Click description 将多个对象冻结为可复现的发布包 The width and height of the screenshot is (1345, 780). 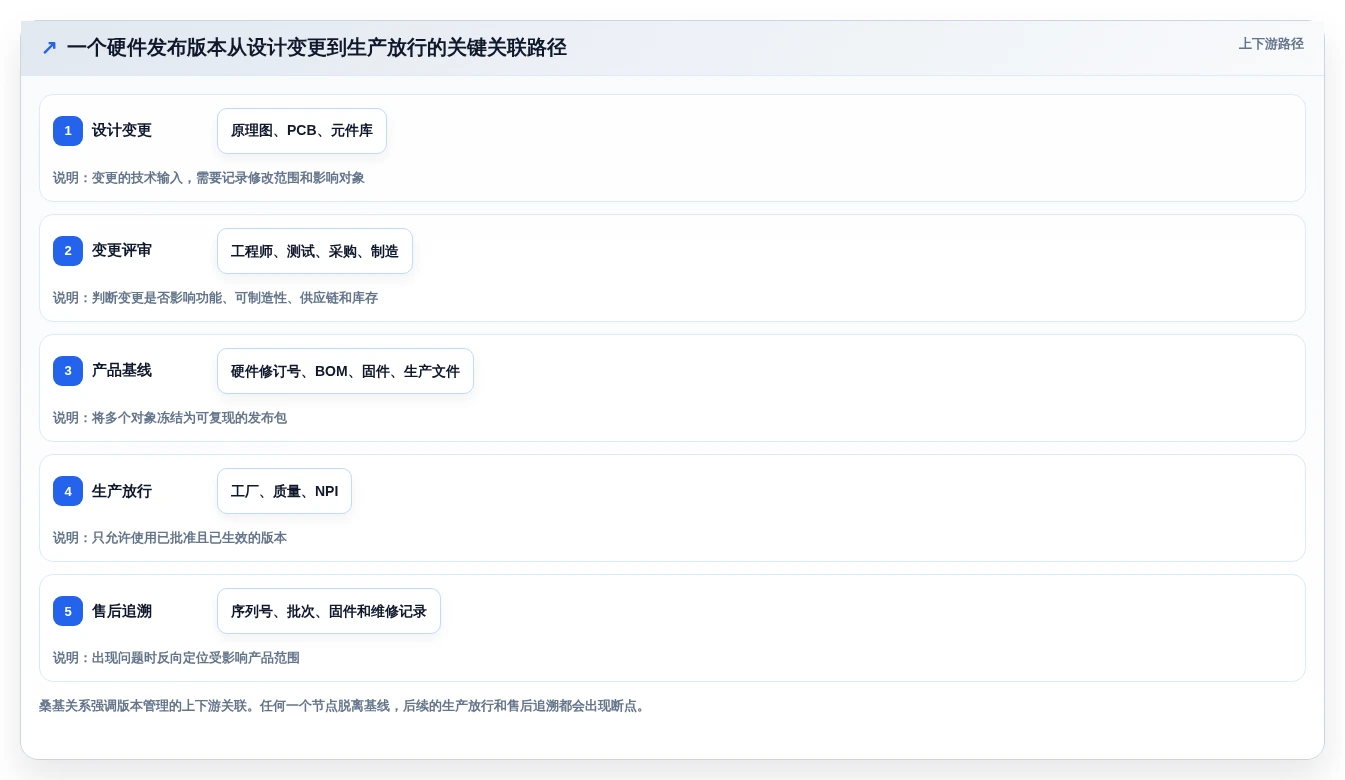[x=189, y=418]
